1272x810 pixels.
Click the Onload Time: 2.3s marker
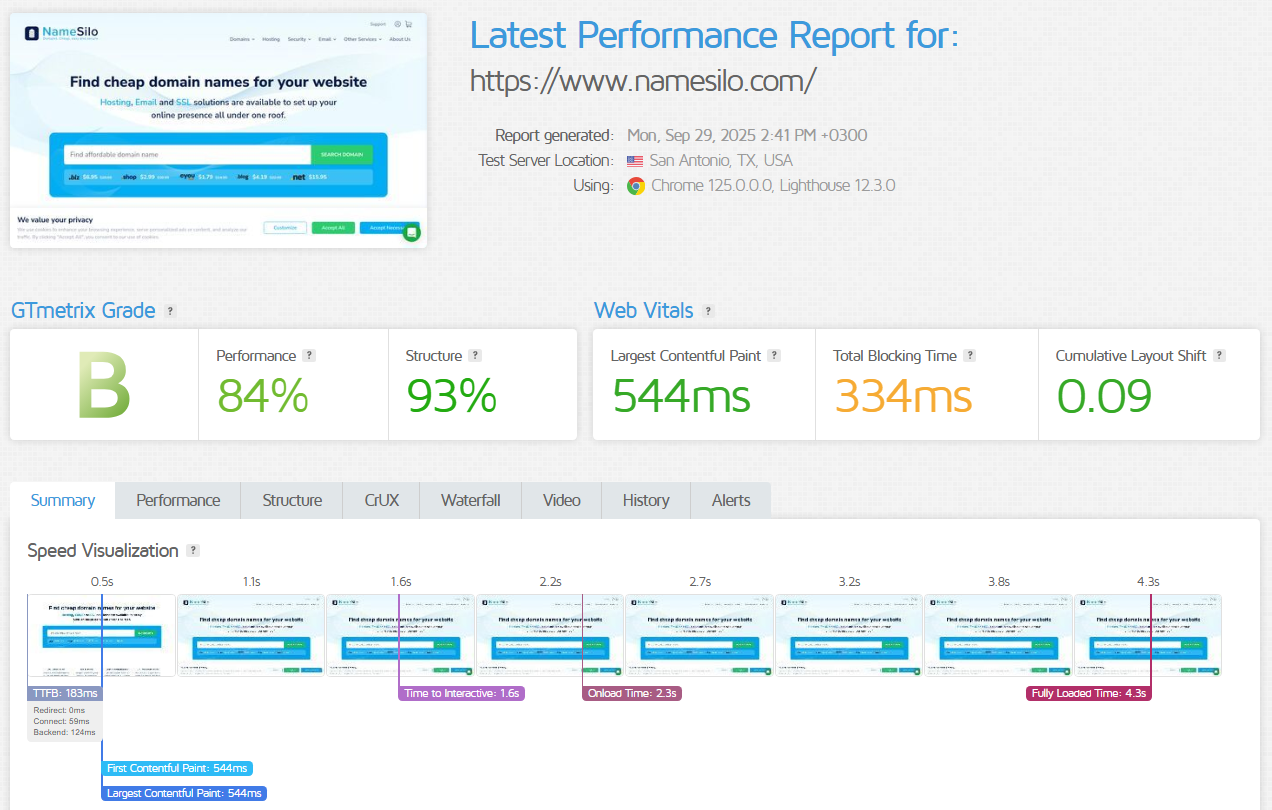pyautogui.click(x=632, y=693)
